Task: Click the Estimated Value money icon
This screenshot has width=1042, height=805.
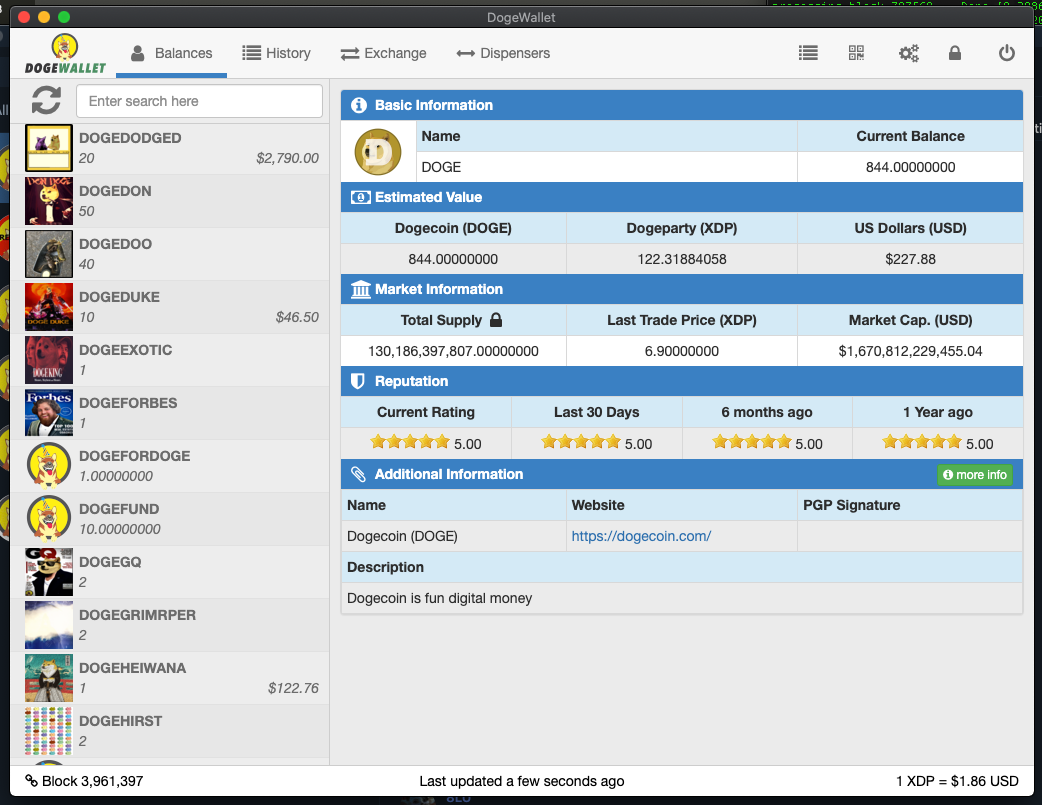Action: pyautogui.click(x=360, y=197)
